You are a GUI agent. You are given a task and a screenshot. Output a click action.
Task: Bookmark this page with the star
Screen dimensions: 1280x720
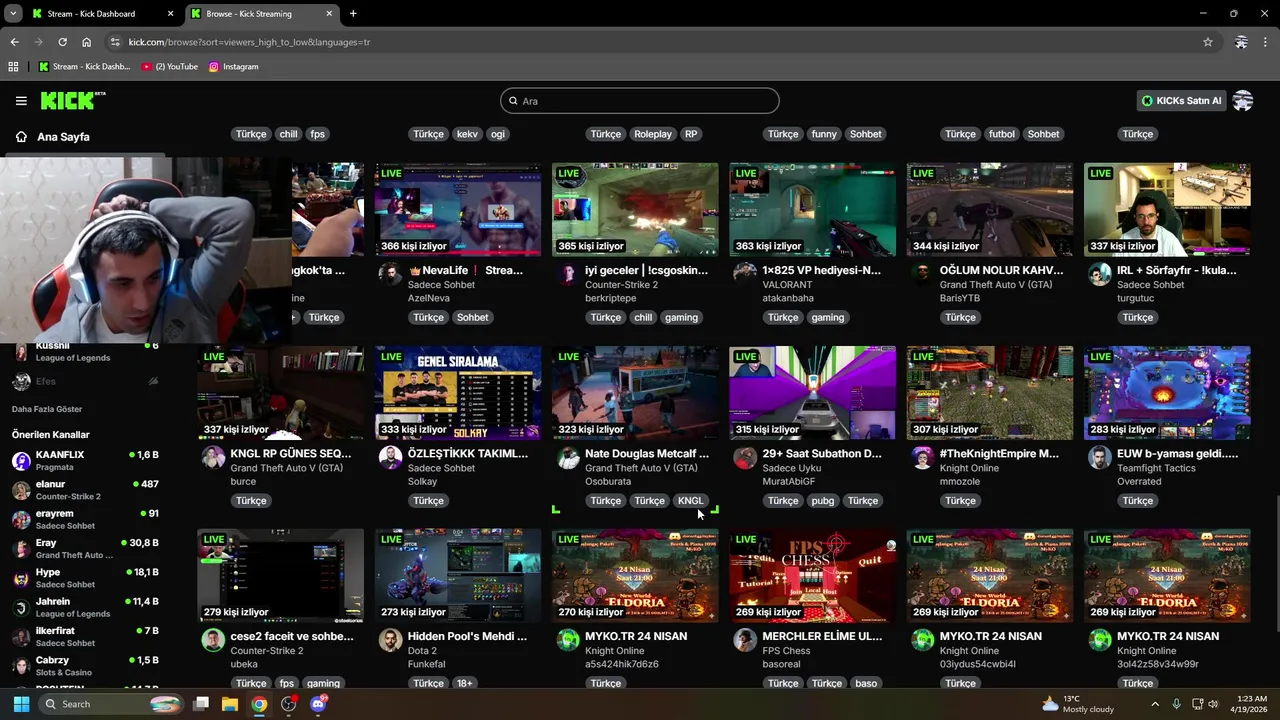(x=1208, y=42)
